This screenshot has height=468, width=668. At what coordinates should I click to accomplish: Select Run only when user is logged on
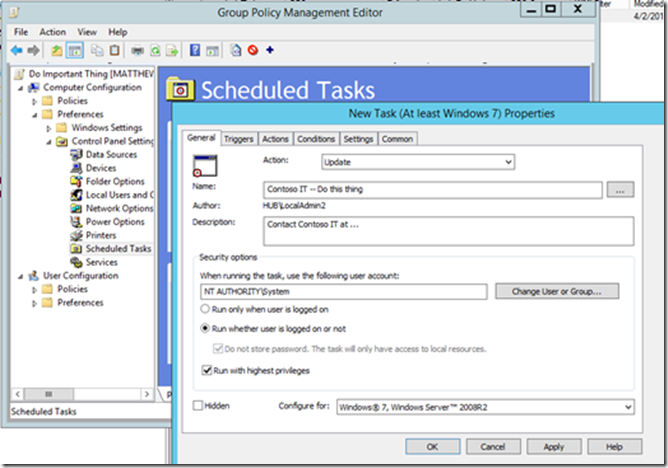coord(205,309)
